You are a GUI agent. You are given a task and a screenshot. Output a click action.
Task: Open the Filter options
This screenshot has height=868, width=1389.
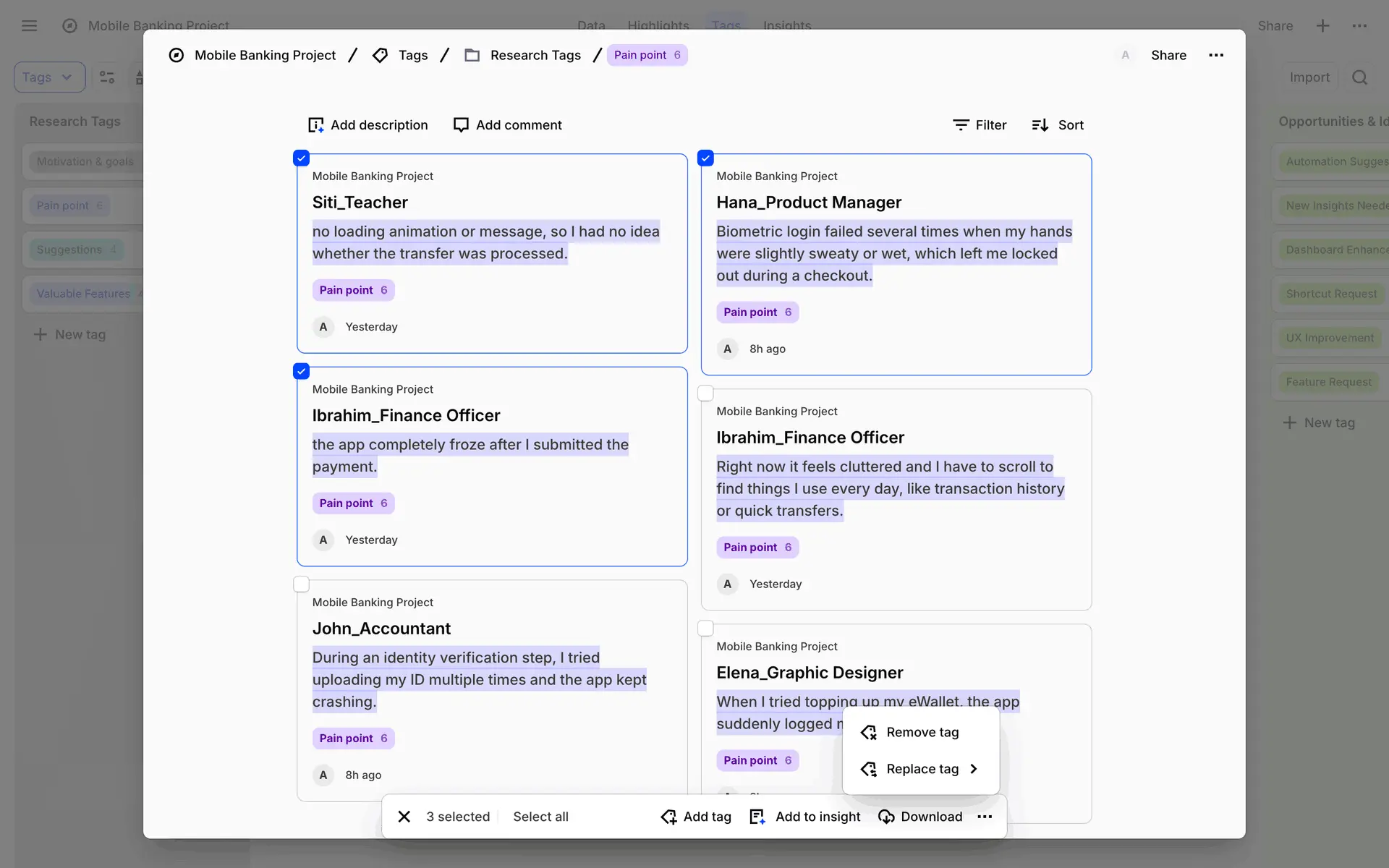[980, 125]
